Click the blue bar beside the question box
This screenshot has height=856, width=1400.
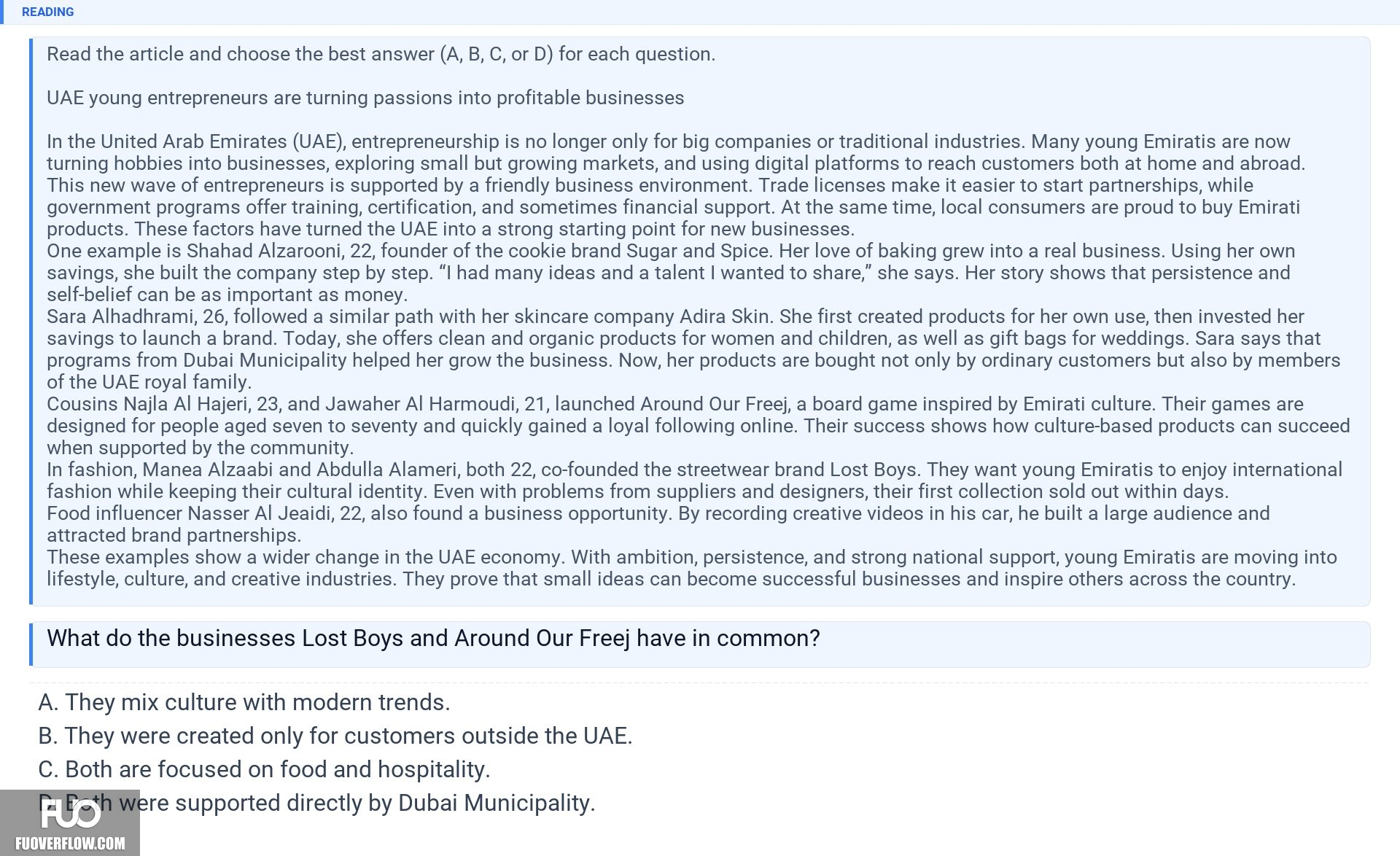pos(31,645)
